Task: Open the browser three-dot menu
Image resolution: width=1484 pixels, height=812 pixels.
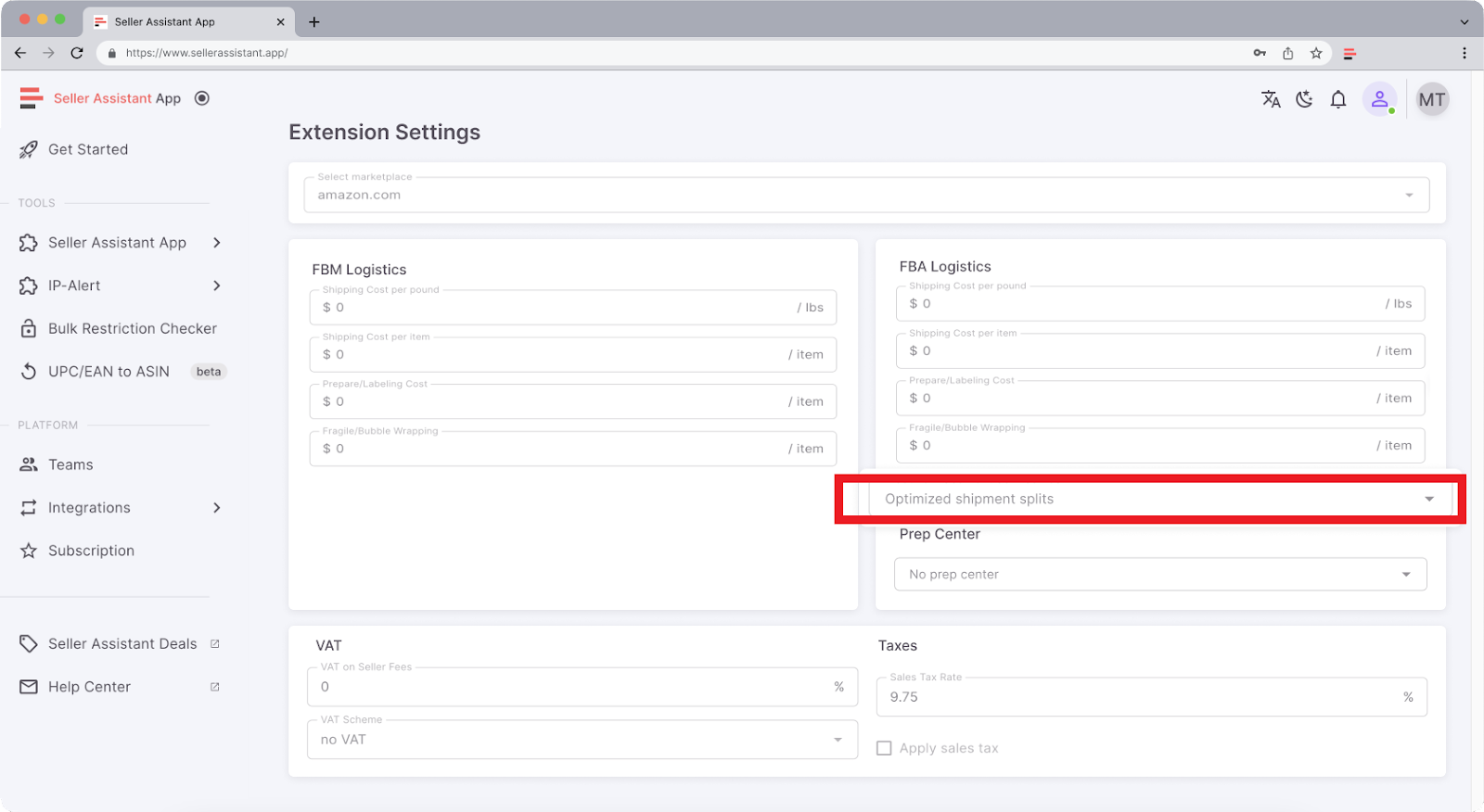Action: [1465, 53]
